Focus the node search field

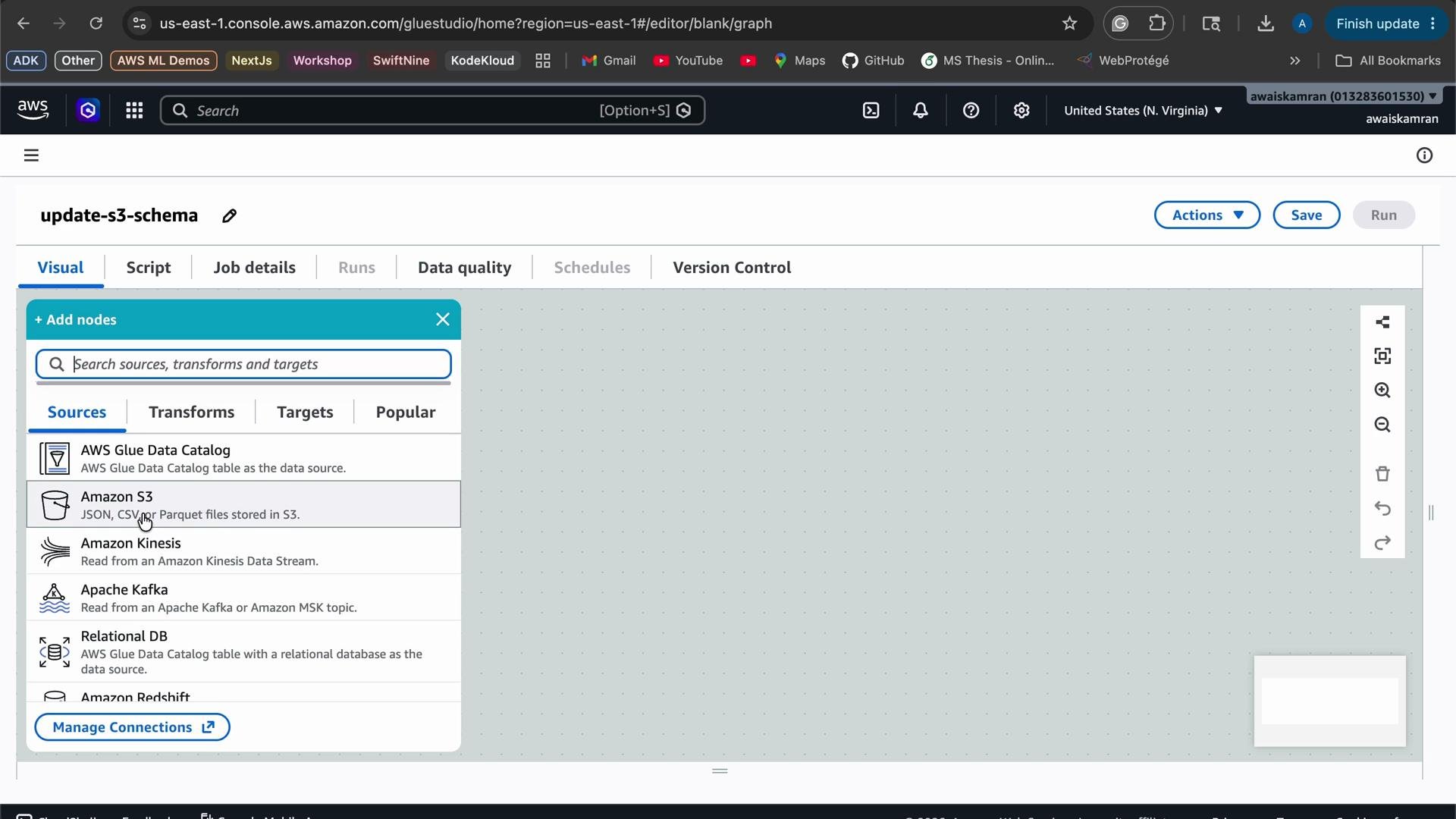(243, 364)
